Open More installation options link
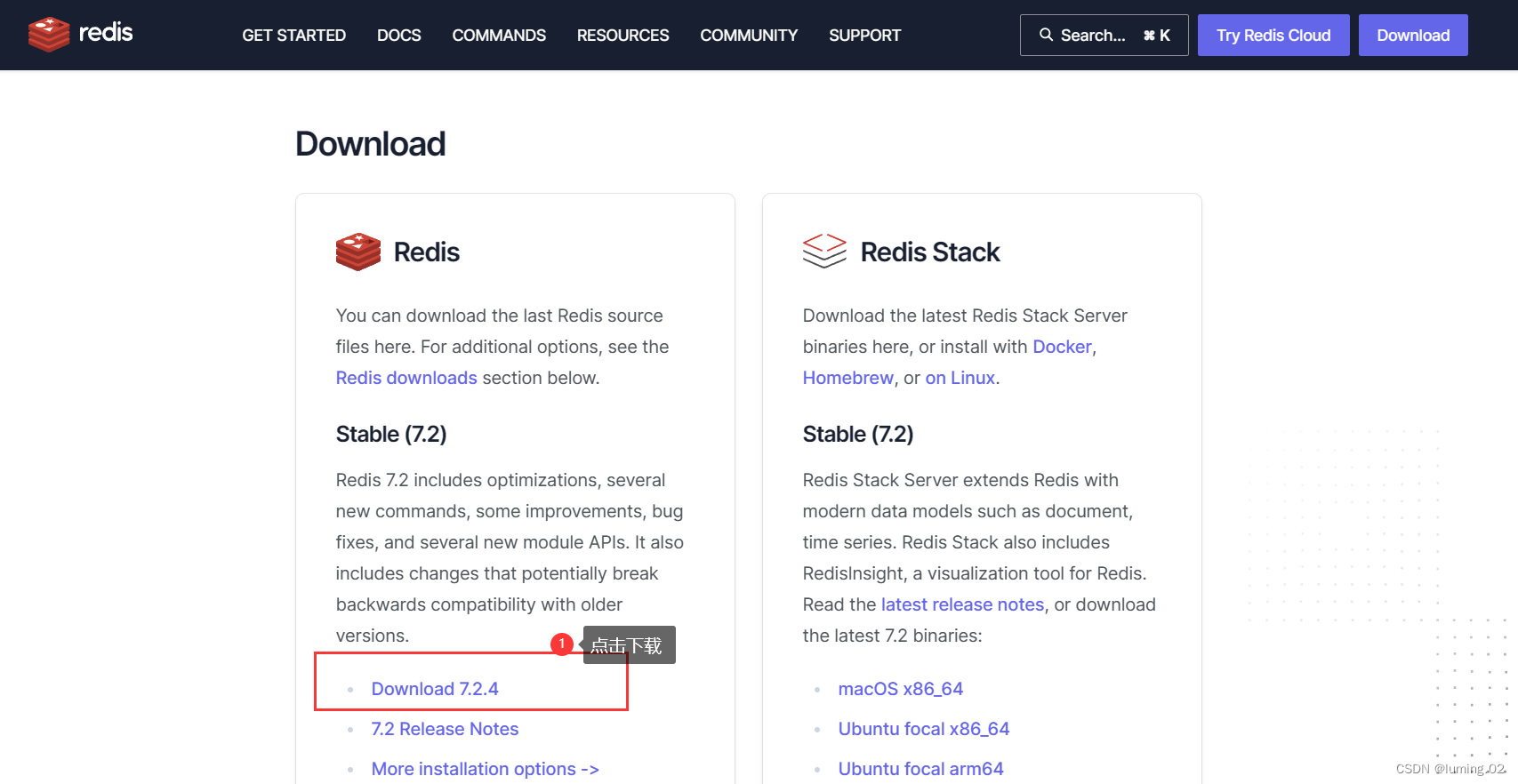The image size is (1518, 784). 485,769
